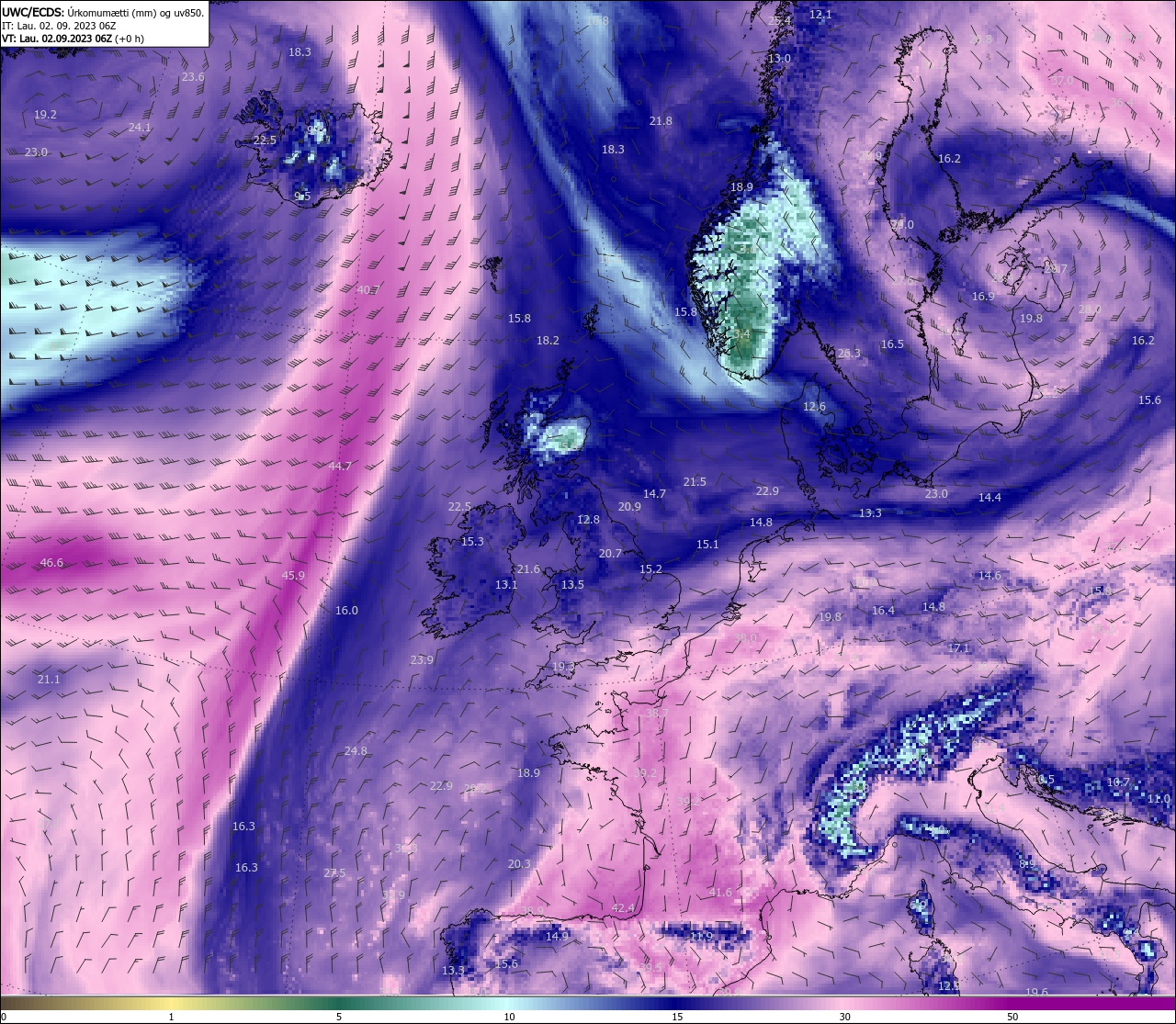This screenshot has height=1024, width=1176.
Task: Click the 24.1 value label
Action: click(140, 128)
